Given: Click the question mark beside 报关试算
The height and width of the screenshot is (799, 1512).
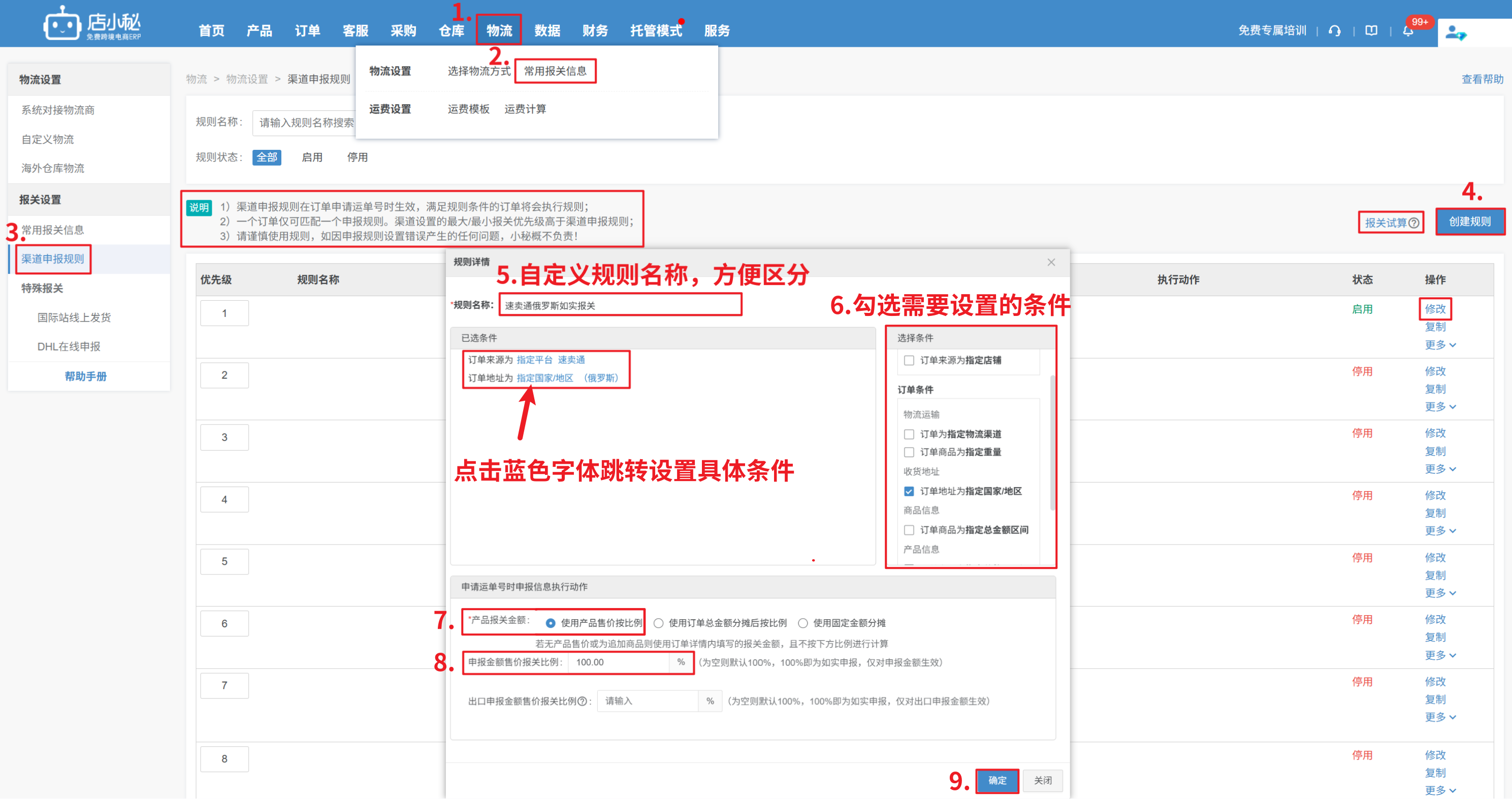Looking at the screenshot, I should [1414, 223].
